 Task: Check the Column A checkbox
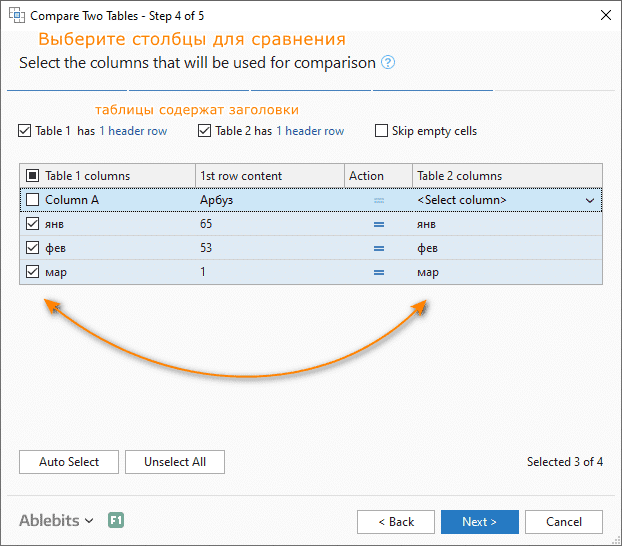pos(32,200)
